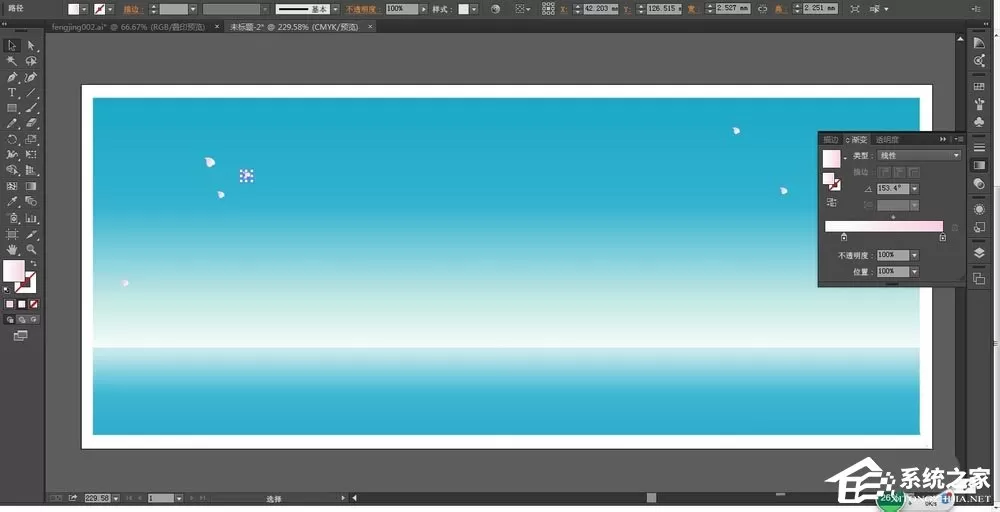
Task: Activate the Zoom magnifier tool
Action: tap(31, 249)
